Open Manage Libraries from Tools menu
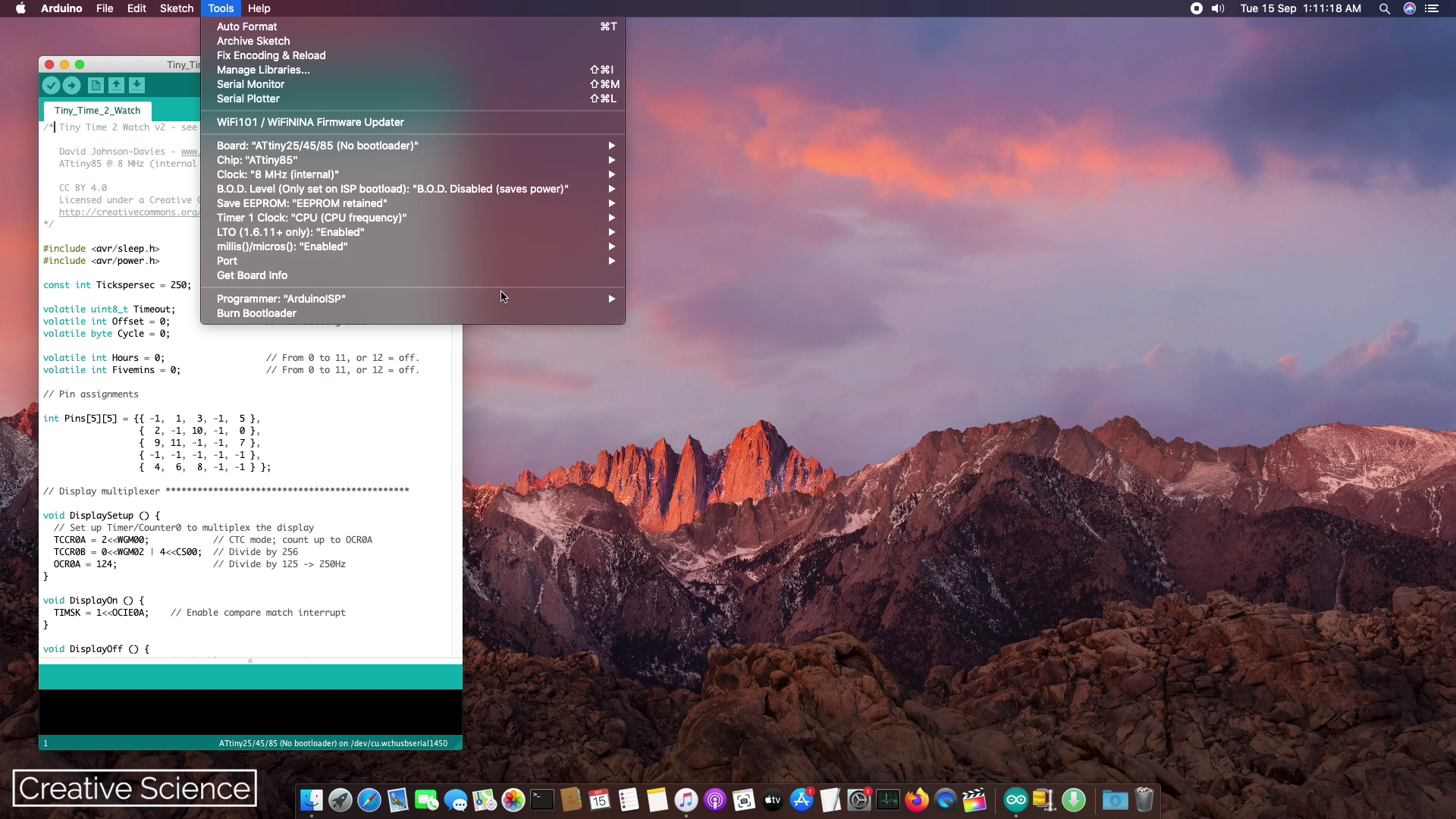The image size is (1456, 819). tap(413, 70)
